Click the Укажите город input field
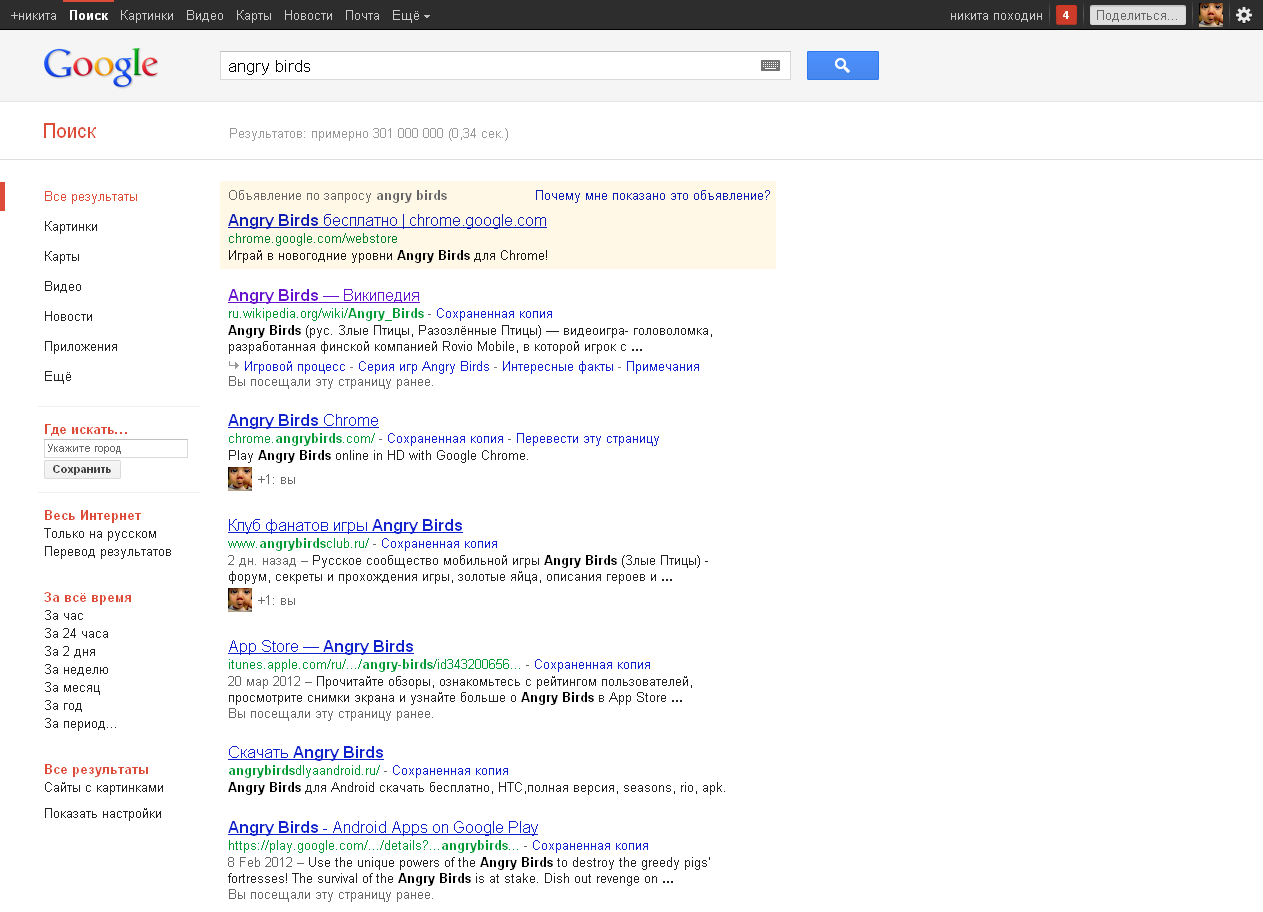Screen dimensions: 1263x912 tap(116, 449)
